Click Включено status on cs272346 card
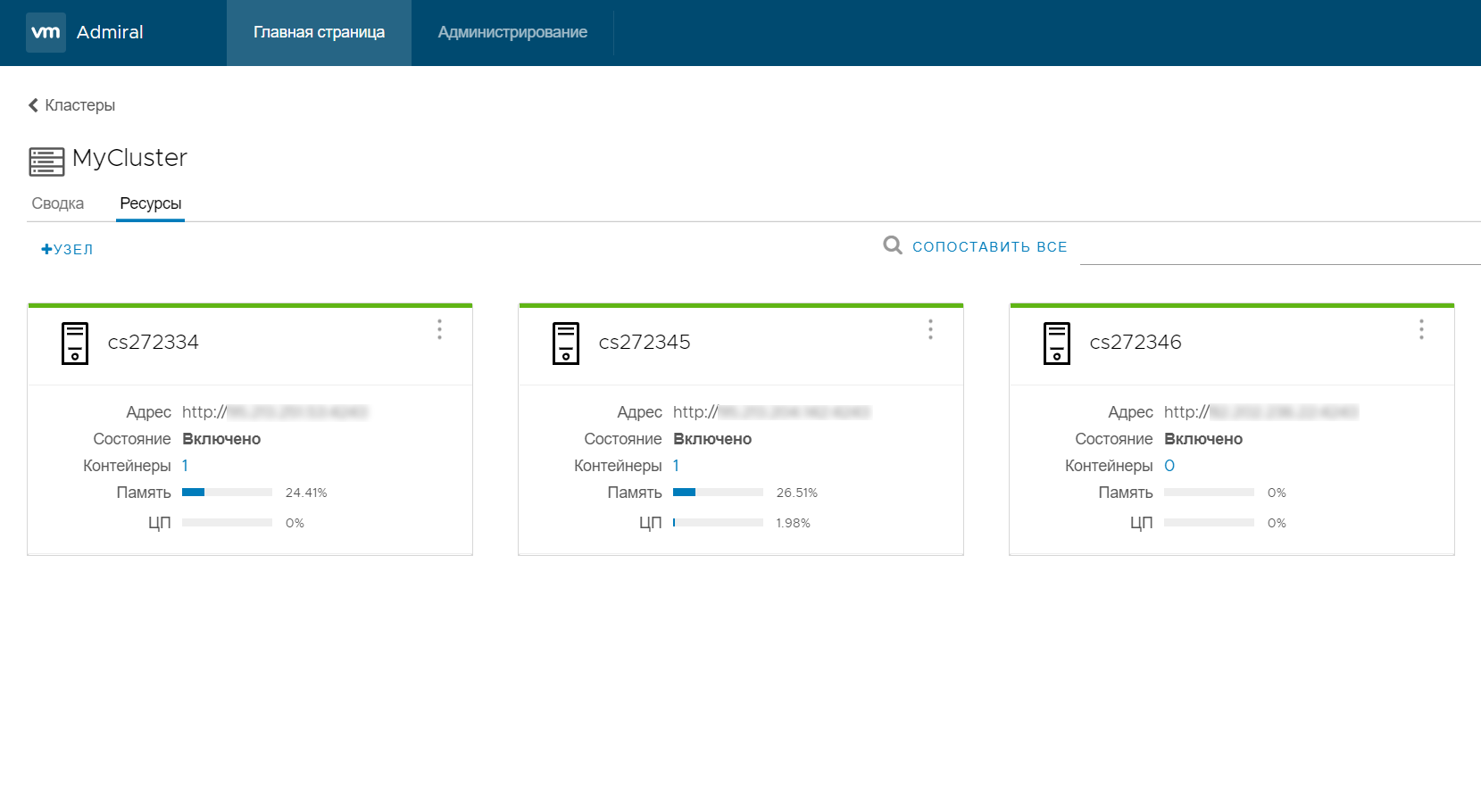 pyautogui.click(x=1203, y=439)
